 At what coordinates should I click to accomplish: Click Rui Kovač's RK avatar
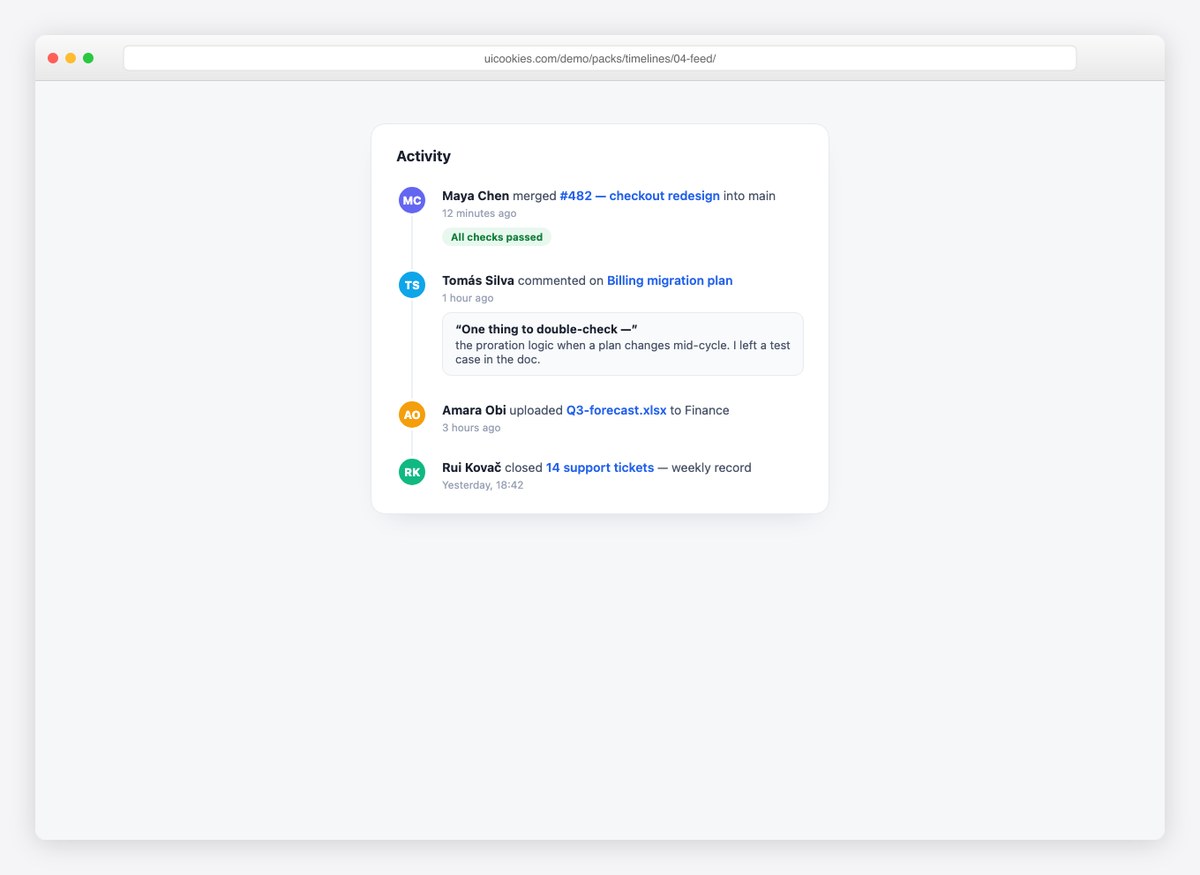[x=412, y=471]
